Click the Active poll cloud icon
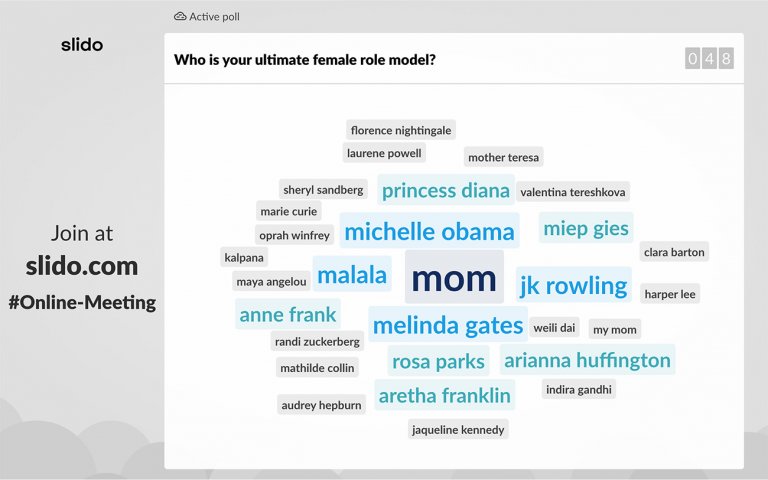Viewport: 768px width, 480px height. point(180,17)
